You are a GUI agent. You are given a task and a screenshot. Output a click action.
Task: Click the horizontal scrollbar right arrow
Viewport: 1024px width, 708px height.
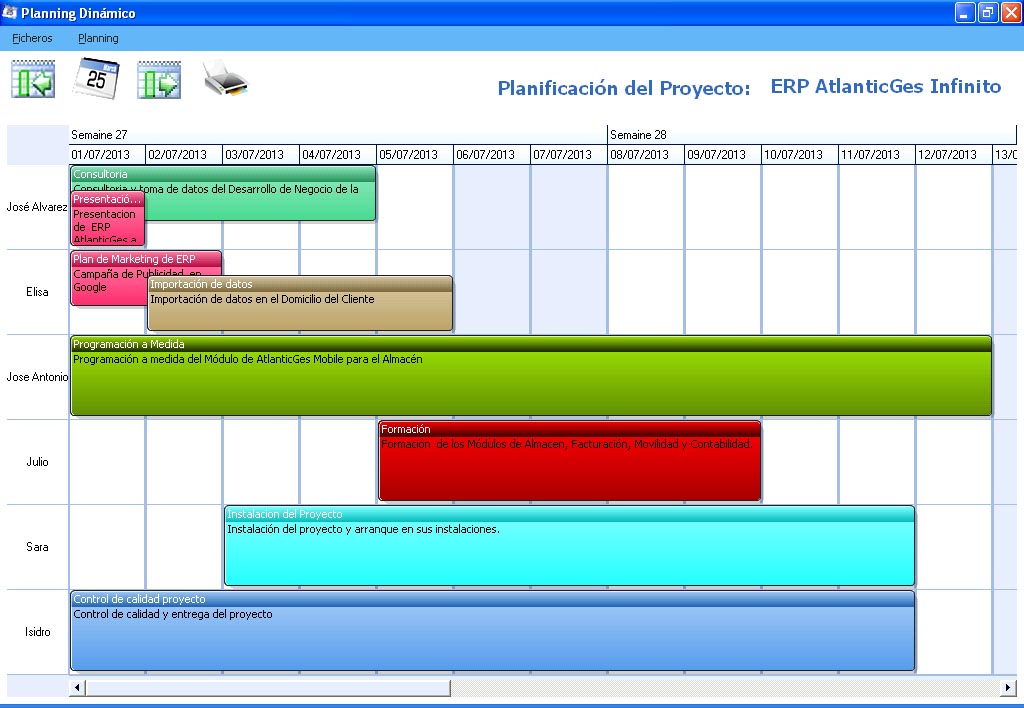coord(1008,687)
